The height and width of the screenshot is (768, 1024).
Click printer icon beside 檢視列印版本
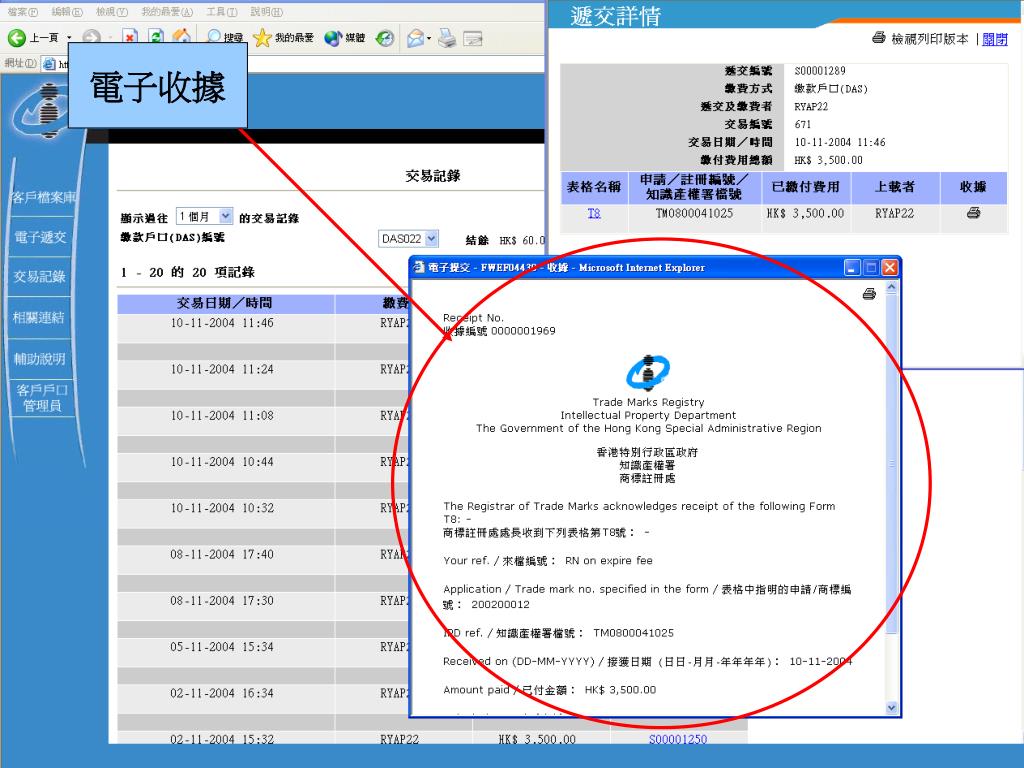point(879,38)
